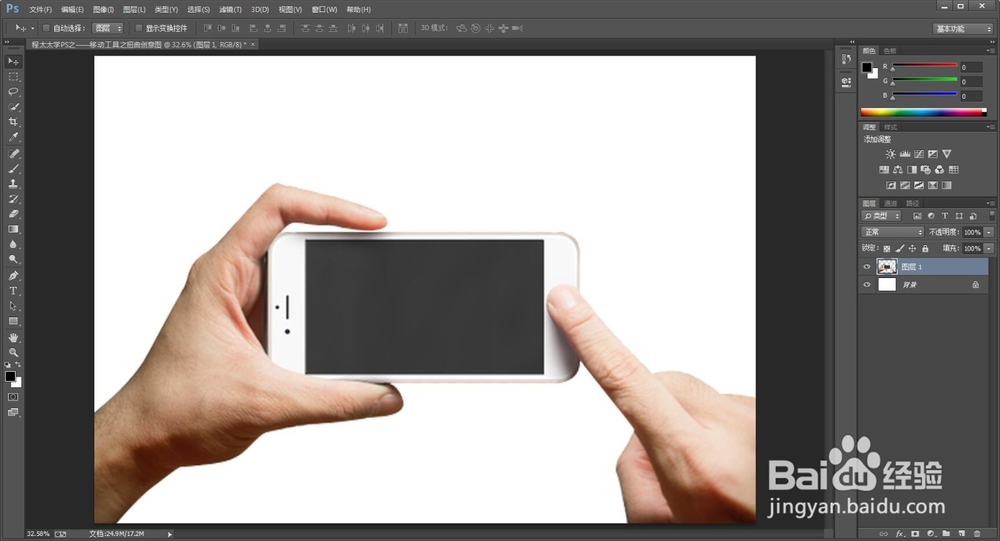Toggle lock all padlock icon
The height and width of the screenshot is (541, 1000).
point(925,249)
